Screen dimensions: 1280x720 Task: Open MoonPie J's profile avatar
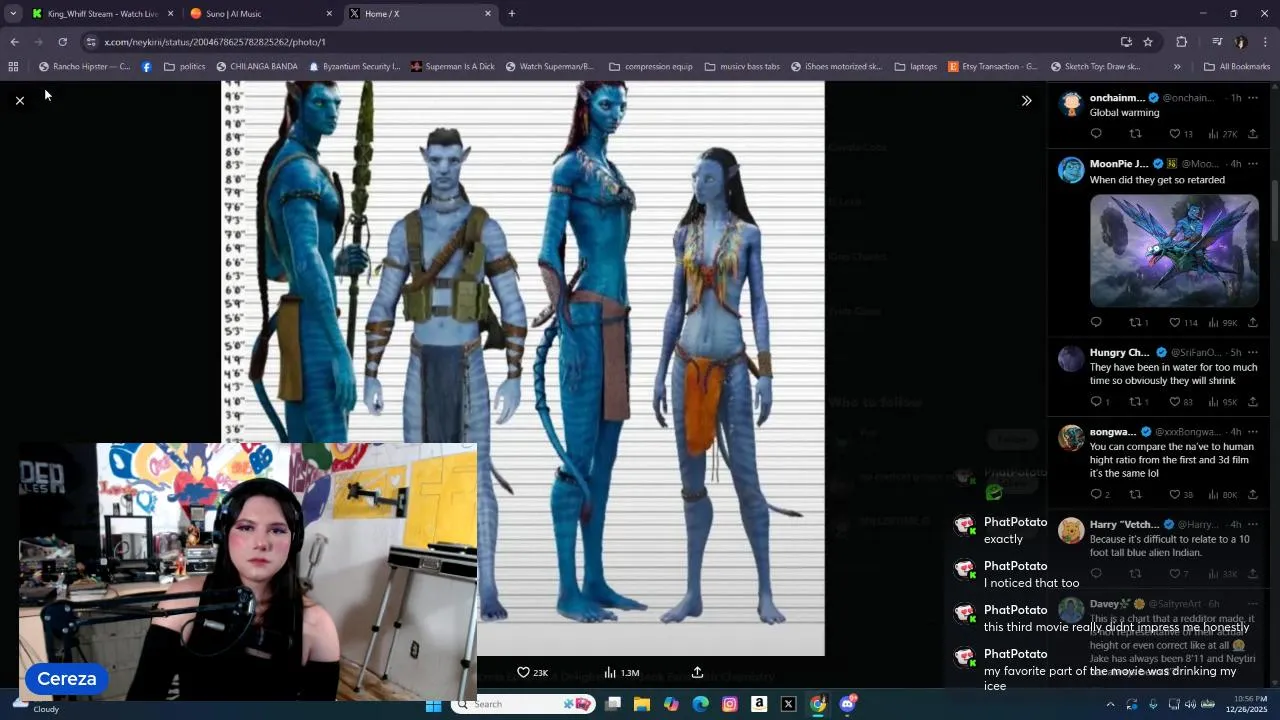click(x=1071, y=170)
